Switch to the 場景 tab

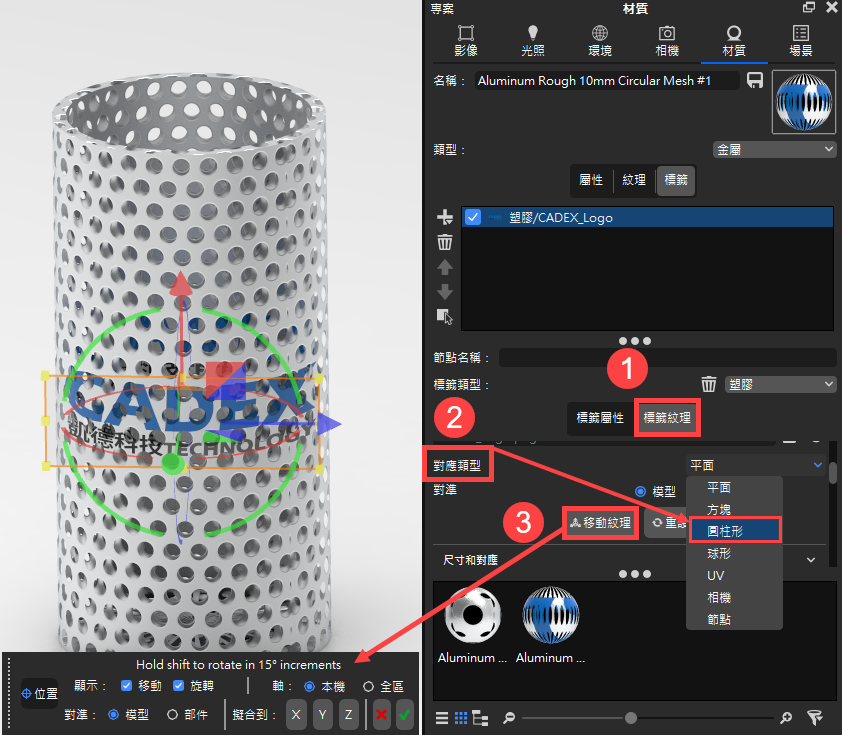click(x=801, y=41)
